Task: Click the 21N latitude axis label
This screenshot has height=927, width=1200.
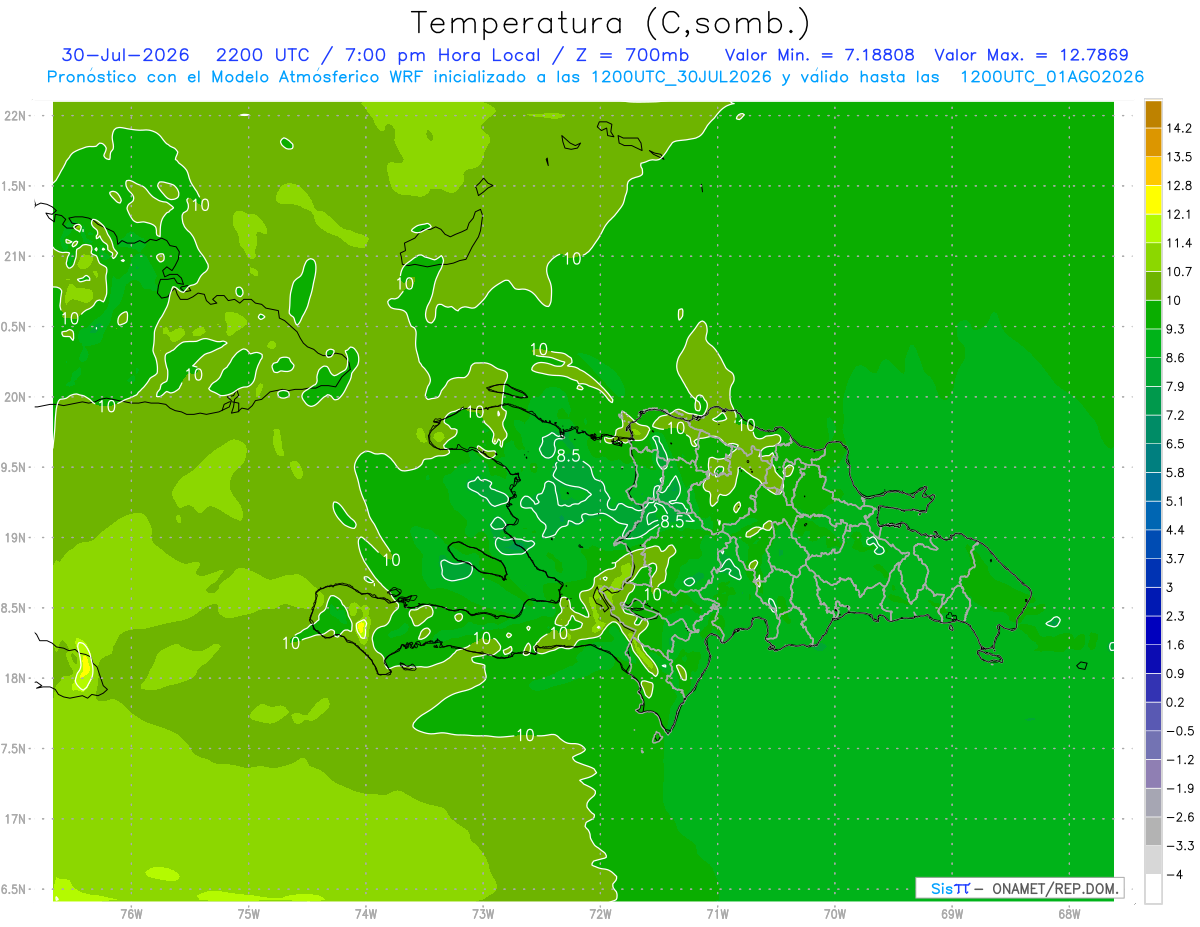Action: pyautogui.click(x=15, y=256)
